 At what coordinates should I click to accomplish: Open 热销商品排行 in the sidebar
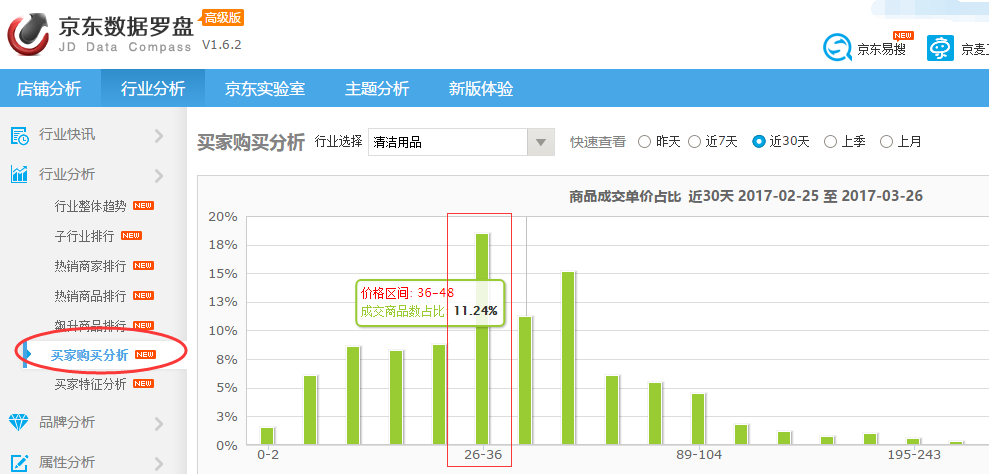tap(90, 295)
